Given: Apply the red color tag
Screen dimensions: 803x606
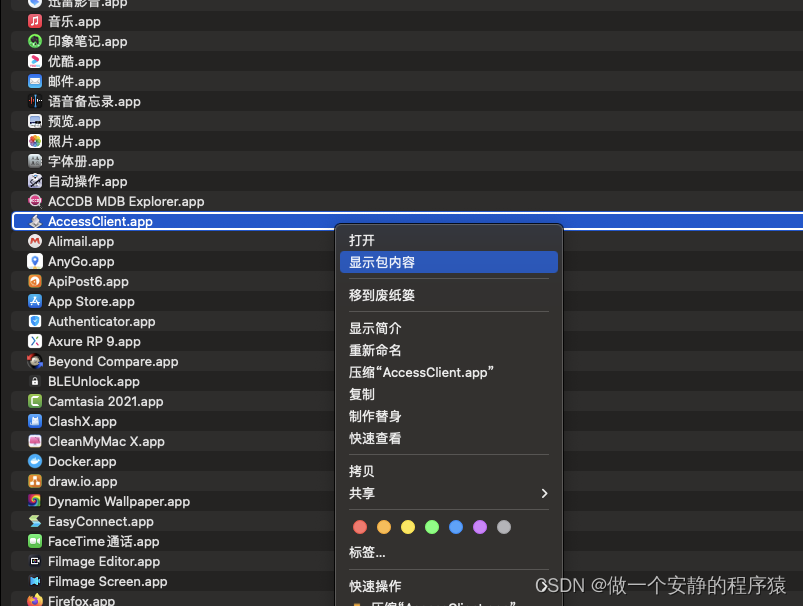Looking at the screenshot, I should pos(360,527).
